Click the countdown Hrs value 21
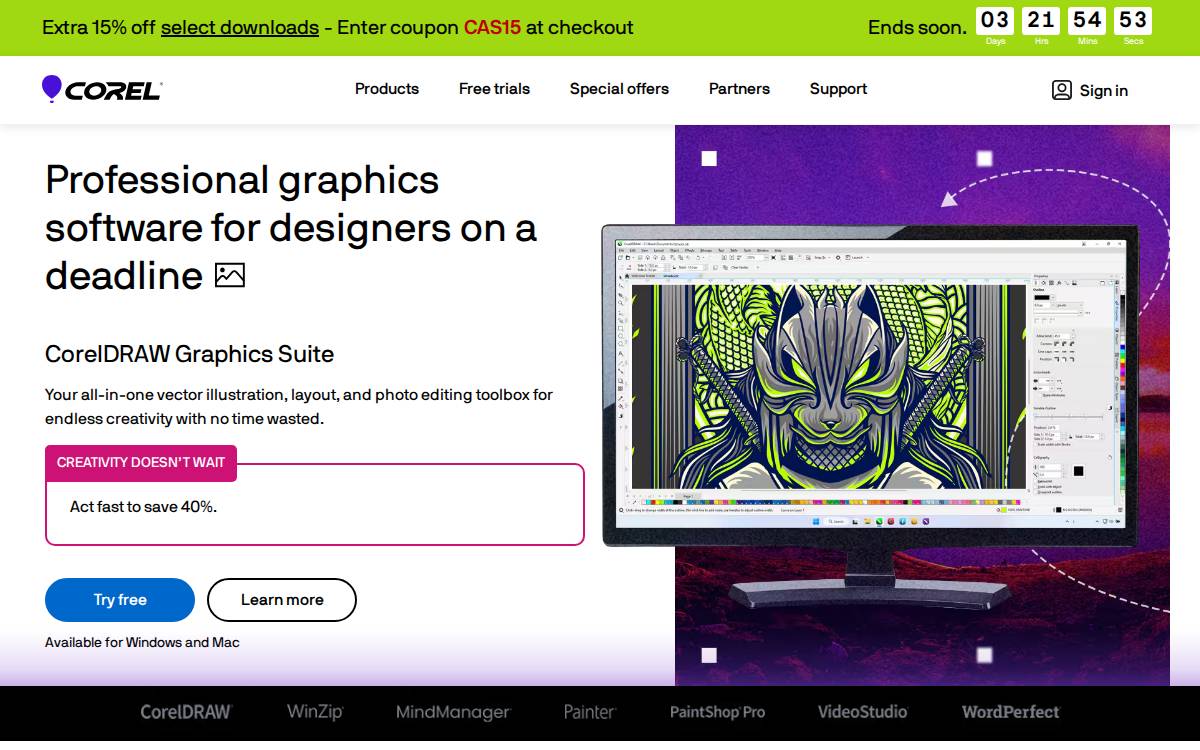 click(1041, 20)
